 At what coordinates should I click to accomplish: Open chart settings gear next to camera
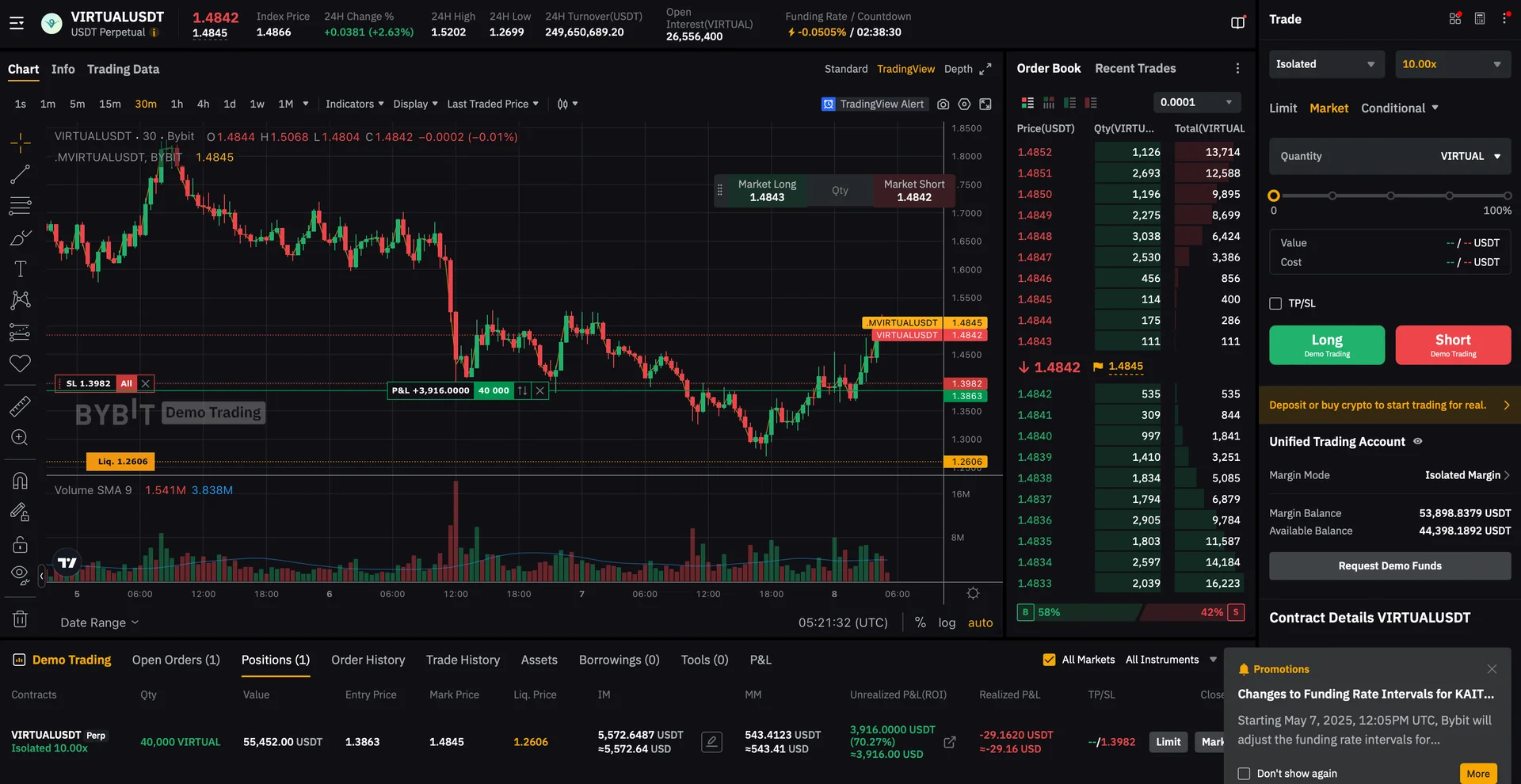964,104
